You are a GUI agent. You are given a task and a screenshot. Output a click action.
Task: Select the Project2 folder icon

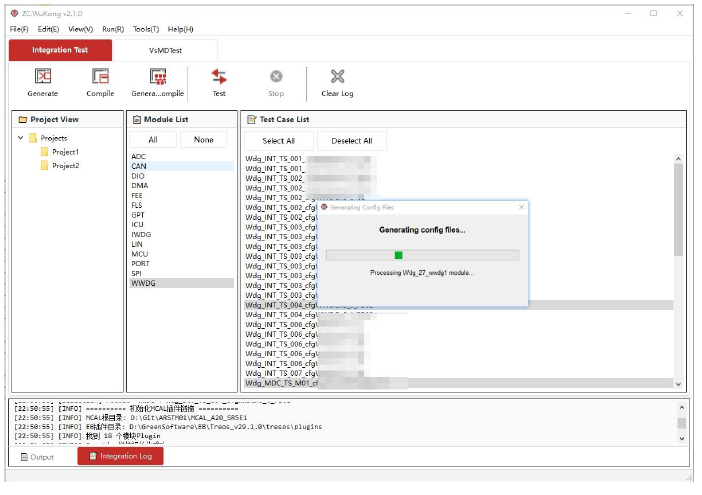(x=45, y=166)
